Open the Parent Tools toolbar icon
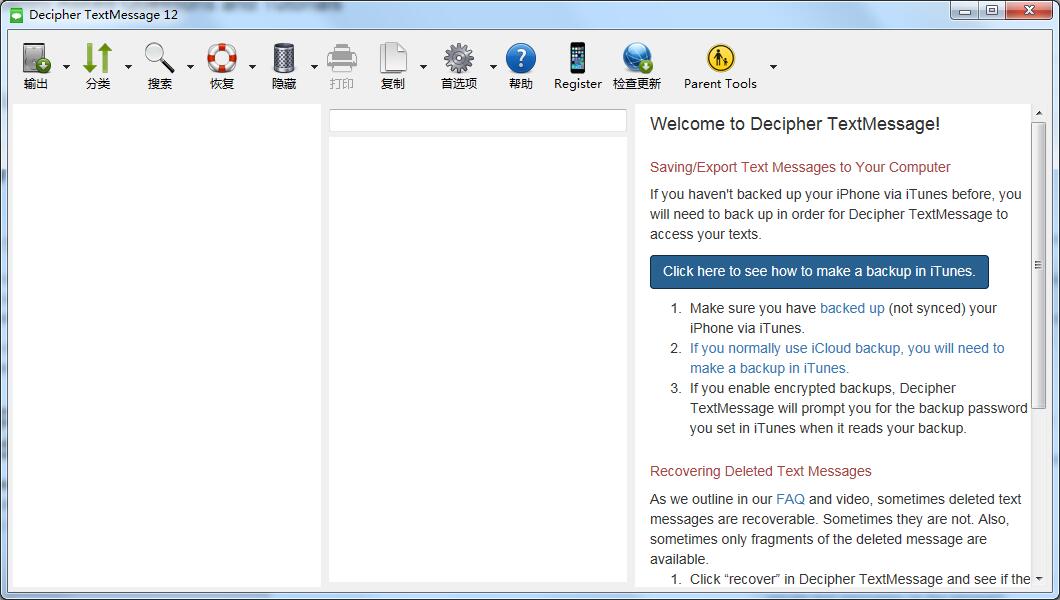1060x600 pixels. pyautogui.click(x=720, y=60)
